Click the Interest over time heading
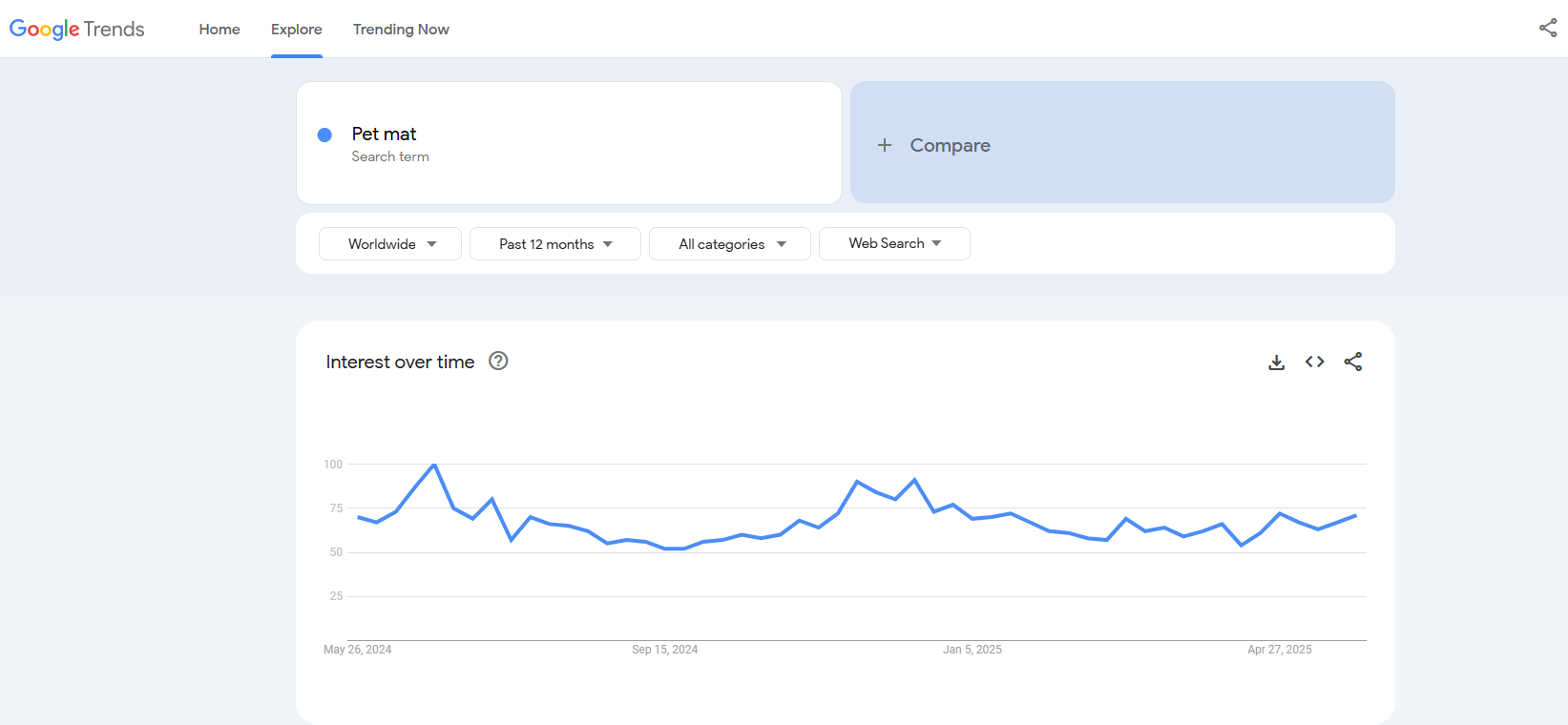Screen dimensions: 1568x725 tap(400, 362)
